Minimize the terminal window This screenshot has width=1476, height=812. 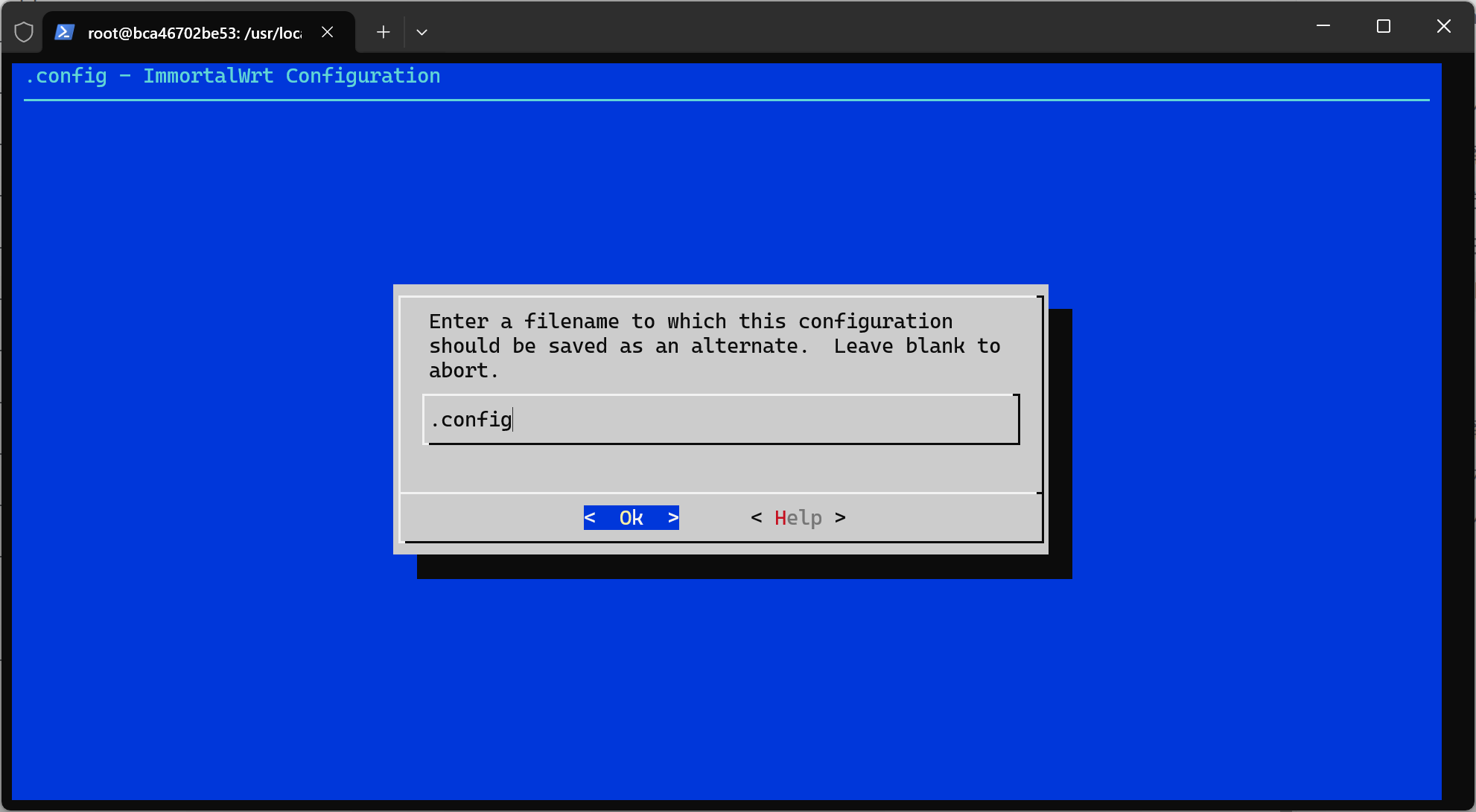click(1323, 26)
